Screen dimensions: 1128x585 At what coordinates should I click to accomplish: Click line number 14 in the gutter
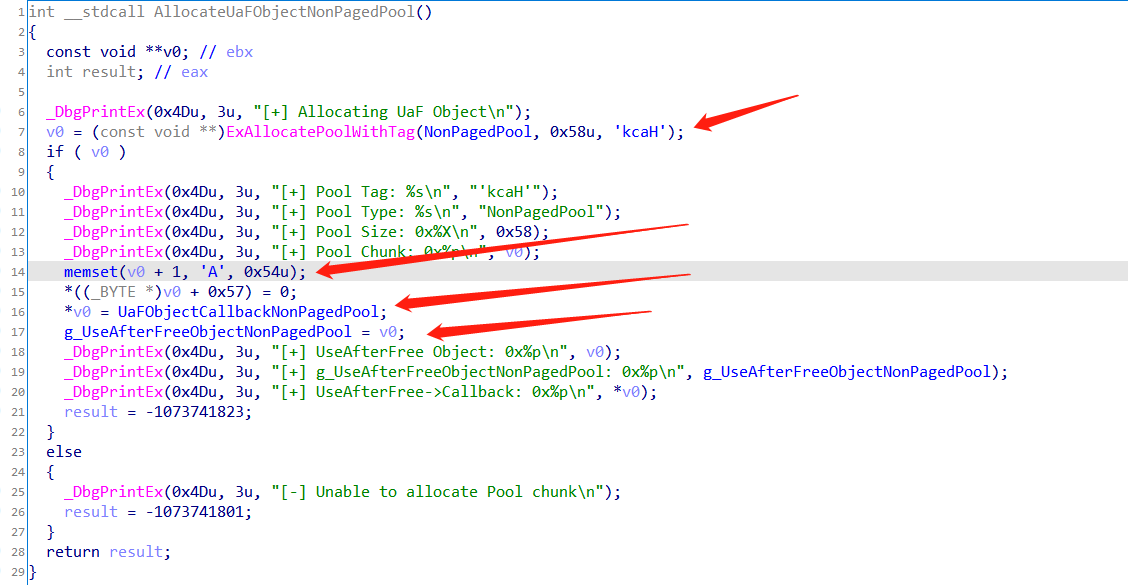[x=18, y=272]
